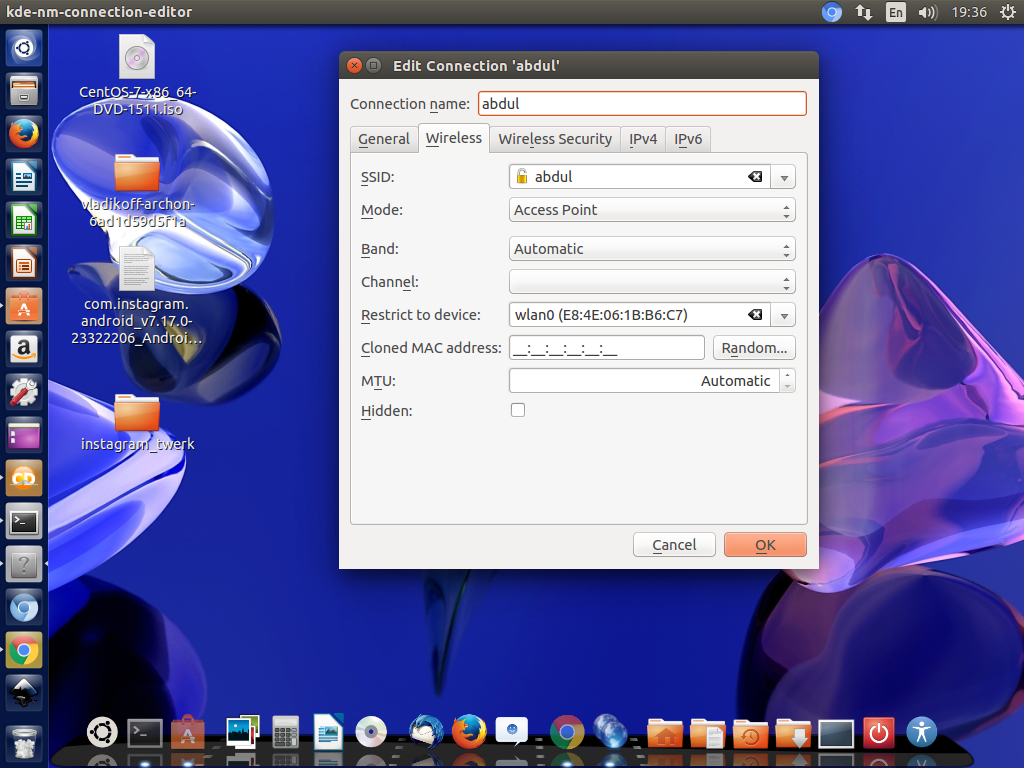Adjust the MTU spinner arrows
1024x768 pixels.
pyautogui.click(x=788, y=381)
